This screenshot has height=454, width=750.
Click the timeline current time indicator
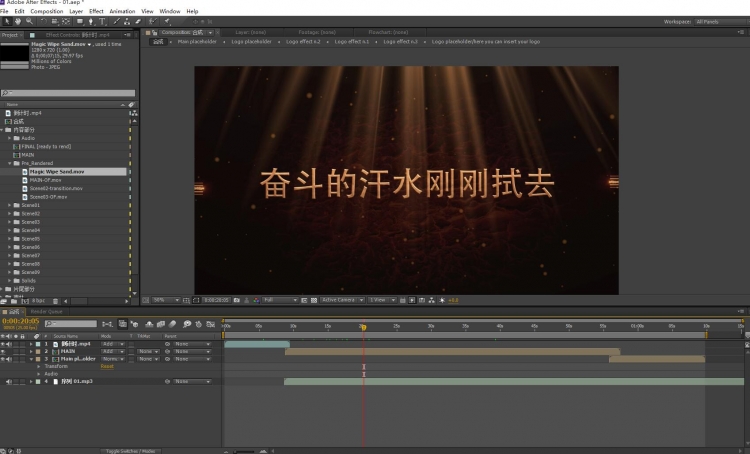[364, 328]
